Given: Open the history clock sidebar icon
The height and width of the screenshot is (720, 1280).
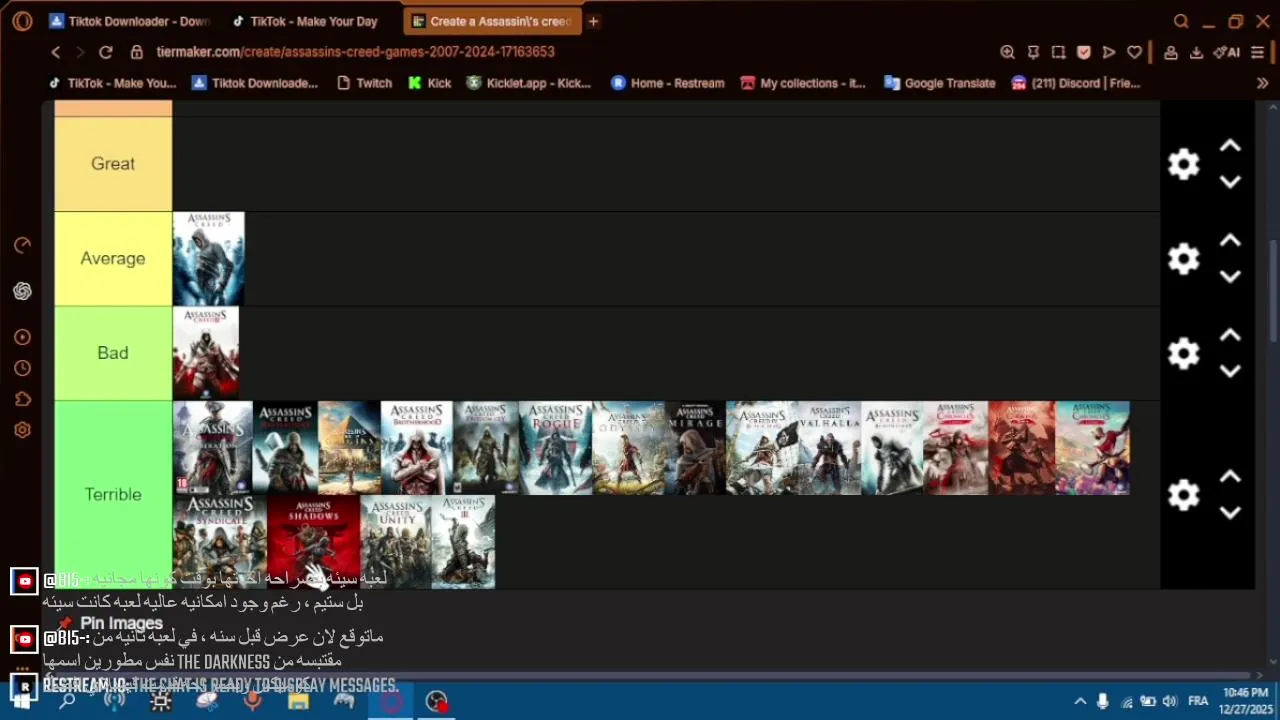Looking at the screenshot, I should coord(22,368).
